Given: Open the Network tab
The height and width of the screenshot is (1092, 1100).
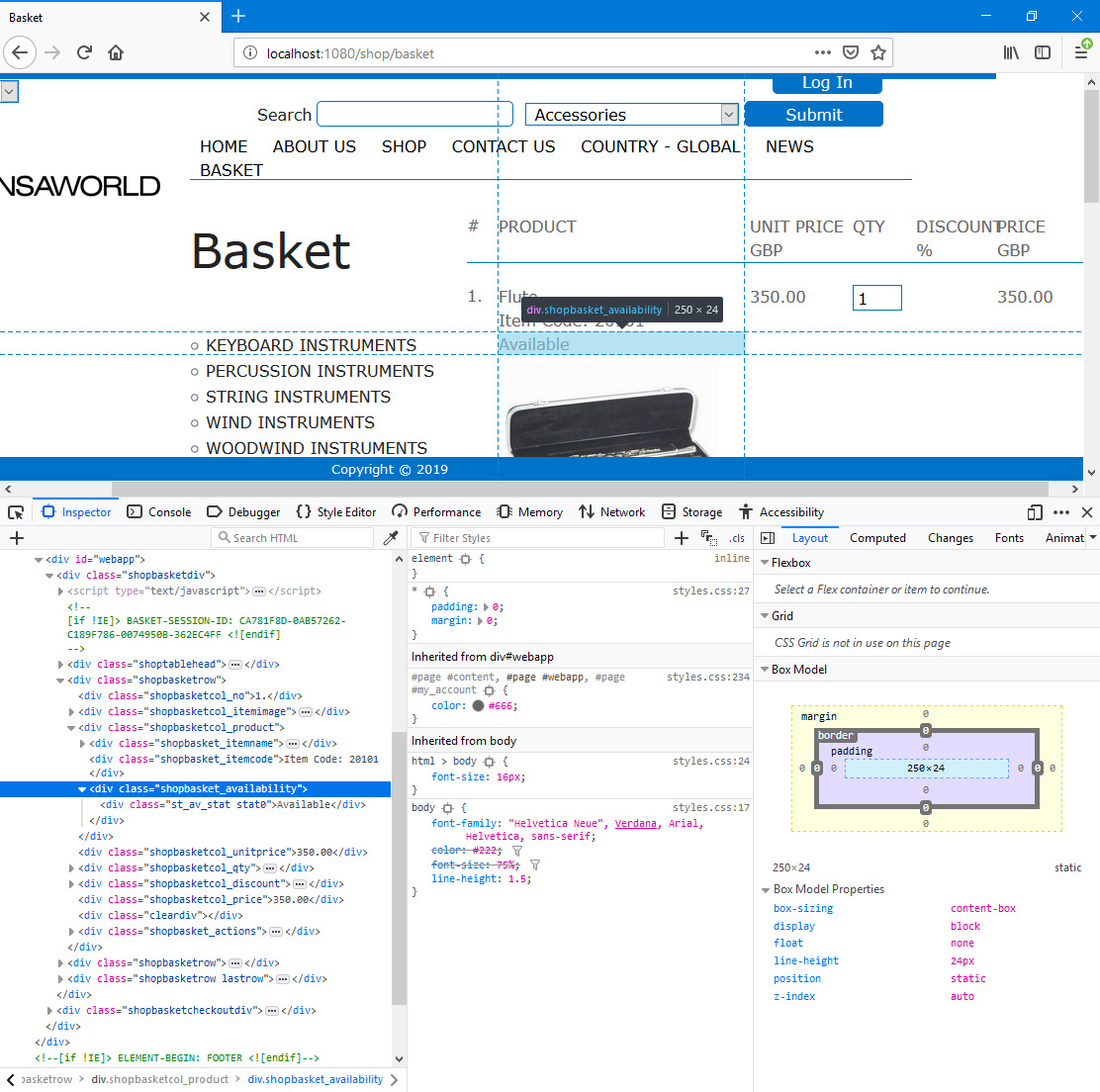Looking at the screenshot, I should coord(611,512).
